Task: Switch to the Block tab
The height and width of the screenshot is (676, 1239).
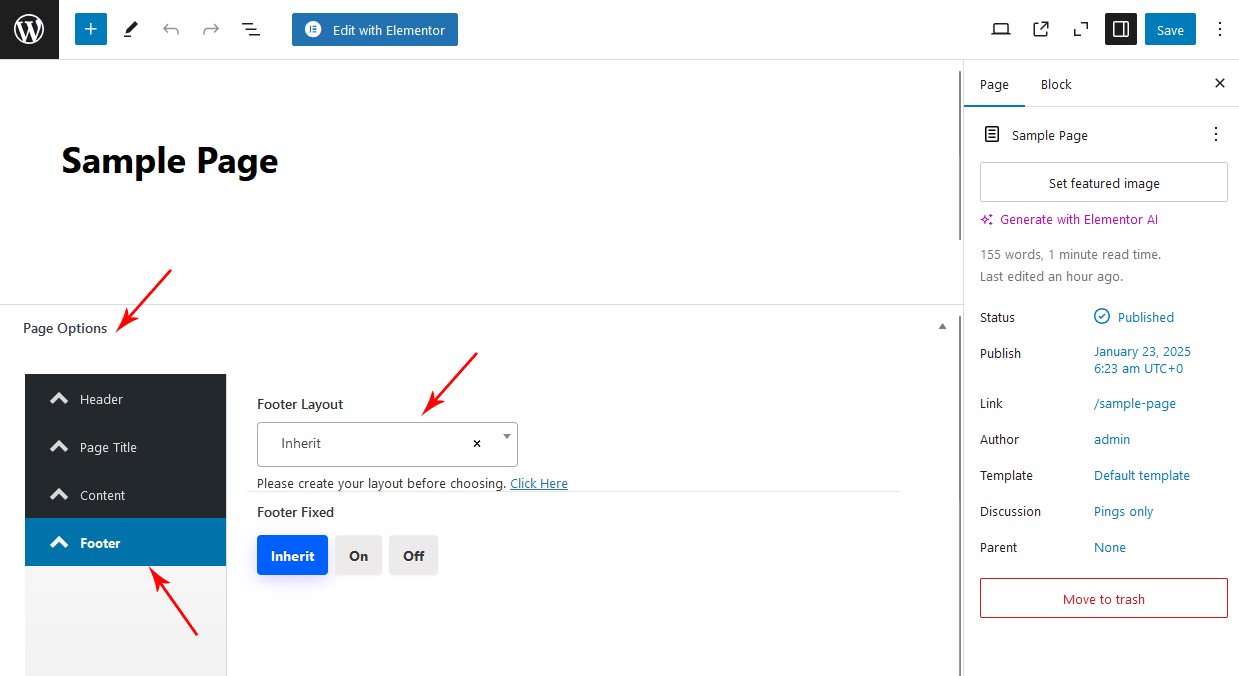Action: point(1056,84)
